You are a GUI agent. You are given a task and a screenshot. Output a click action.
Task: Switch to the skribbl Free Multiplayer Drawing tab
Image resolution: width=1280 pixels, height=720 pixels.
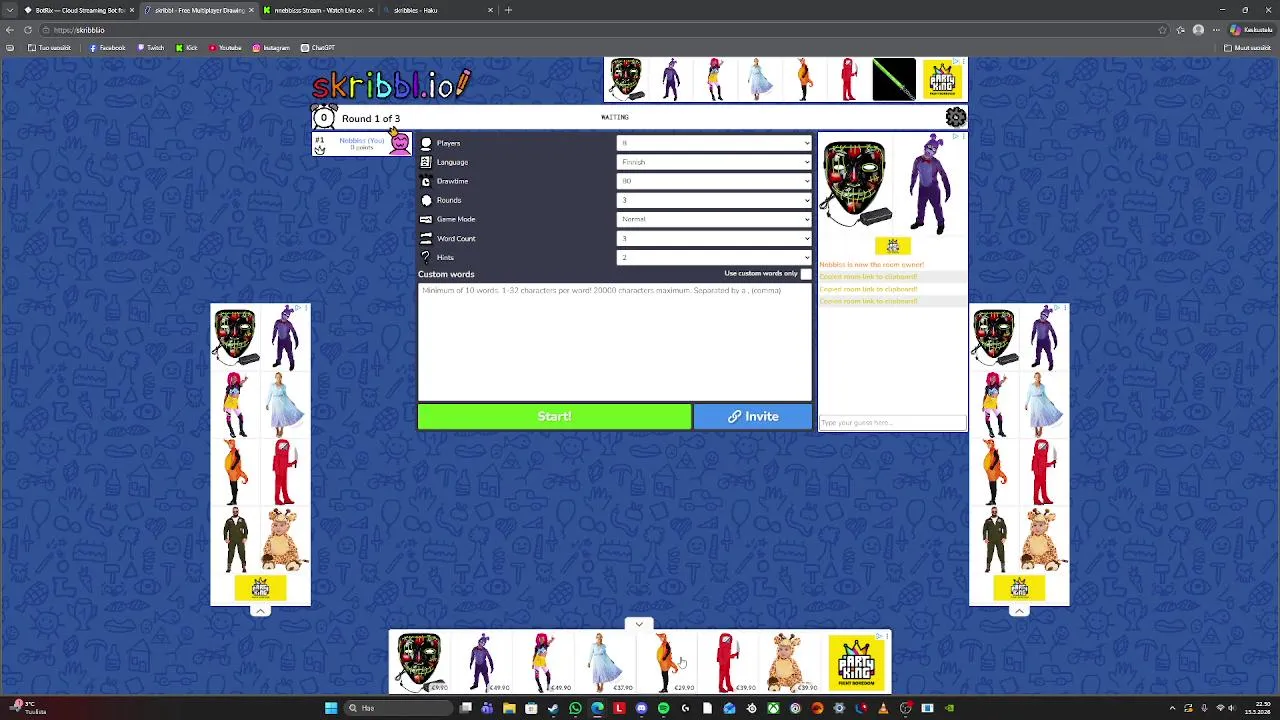[x=198, y=10]
